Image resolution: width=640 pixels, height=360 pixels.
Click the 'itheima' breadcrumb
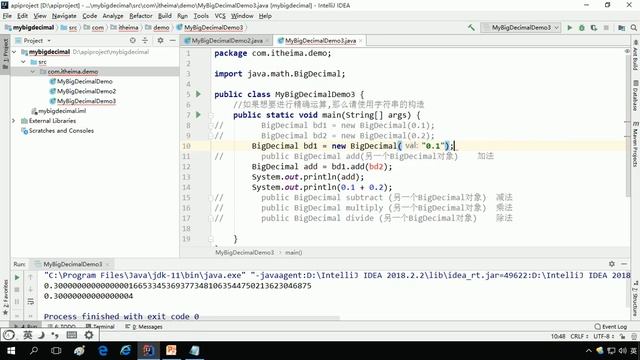[128, 27]
